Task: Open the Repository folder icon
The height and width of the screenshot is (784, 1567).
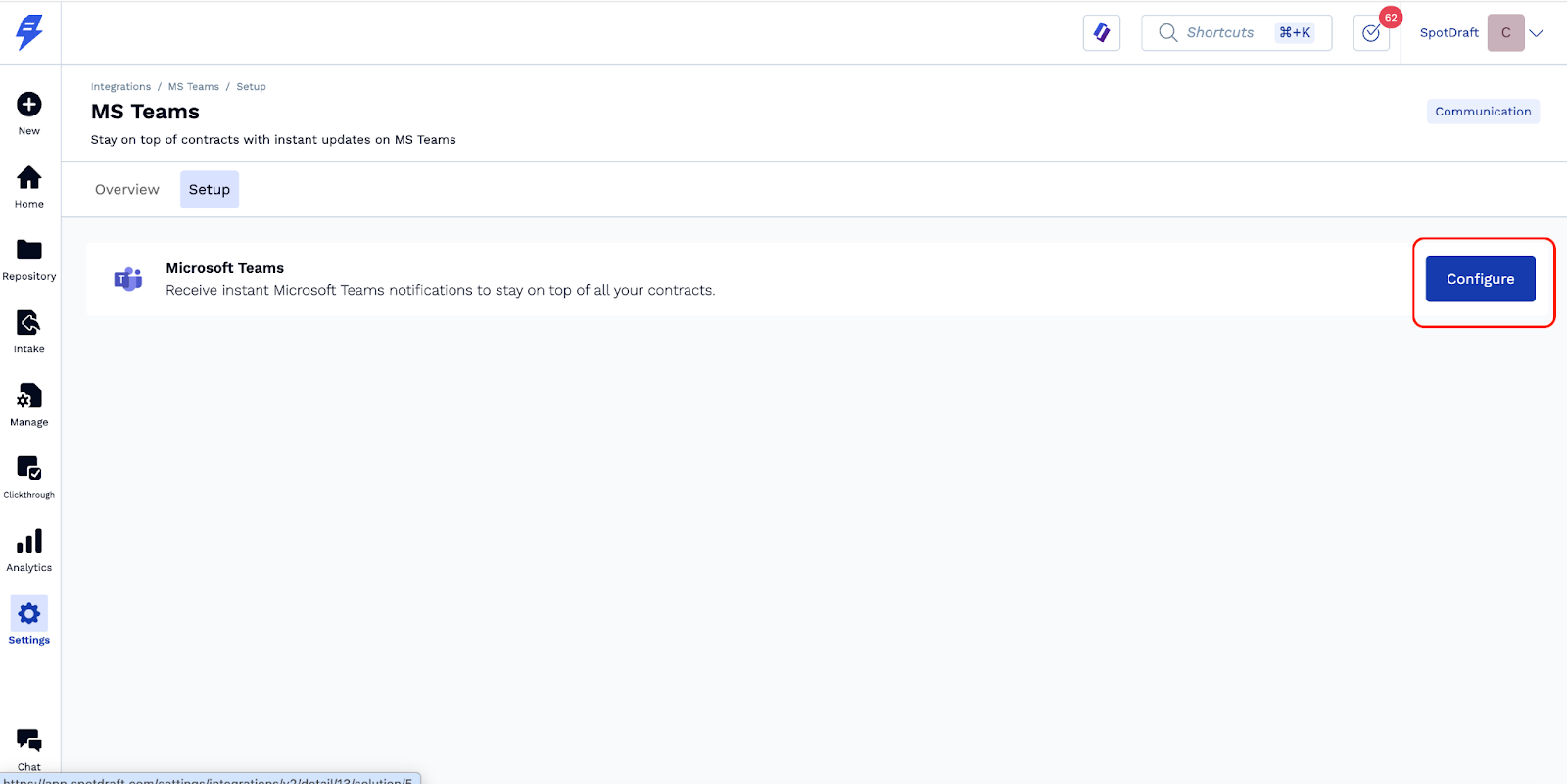Action: click(29, 251)
